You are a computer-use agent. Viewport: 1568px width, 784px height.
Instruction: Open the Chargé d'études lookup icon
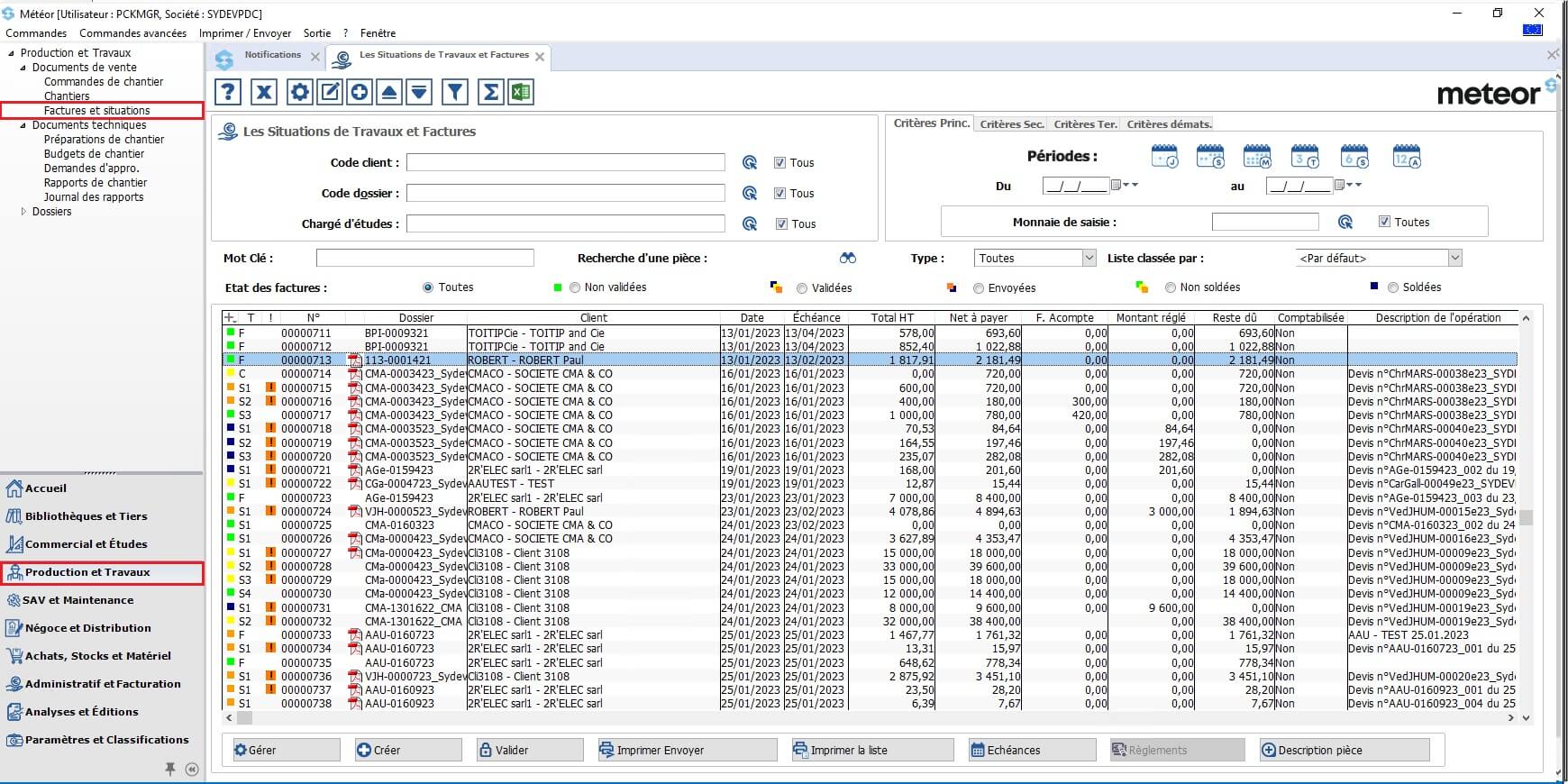[749, 224]
